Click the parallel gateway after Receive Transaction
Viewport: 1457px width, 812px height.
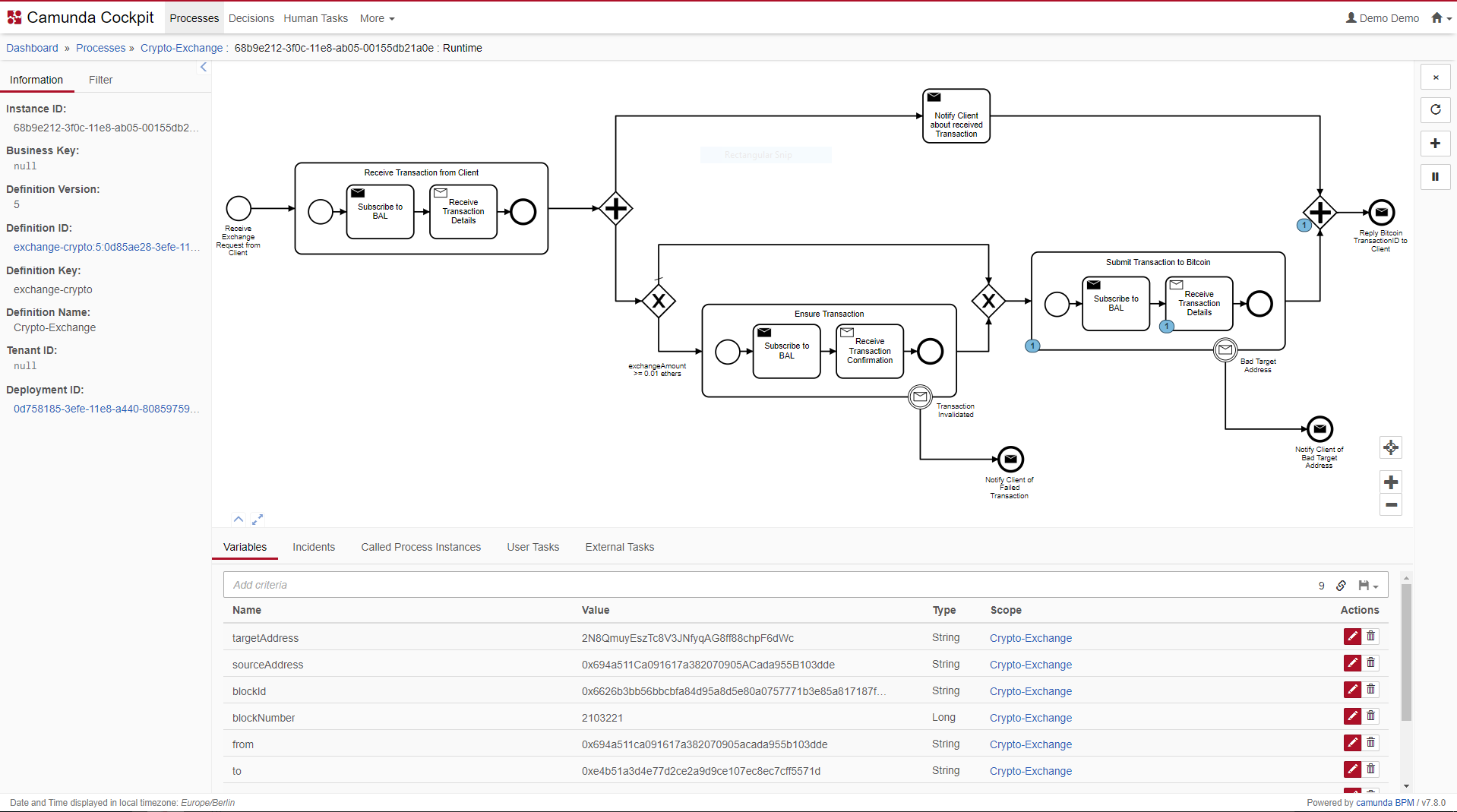pos(615,208)
